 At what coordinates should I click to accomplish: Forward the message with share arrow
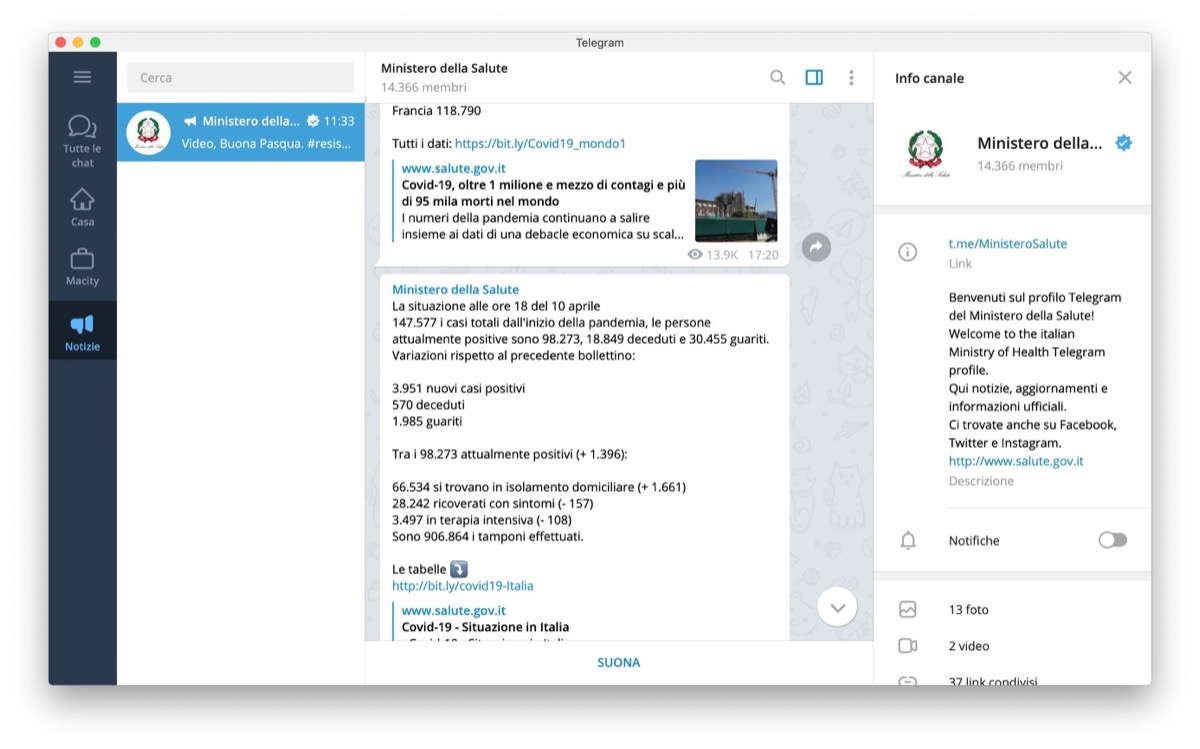(817, 247)
